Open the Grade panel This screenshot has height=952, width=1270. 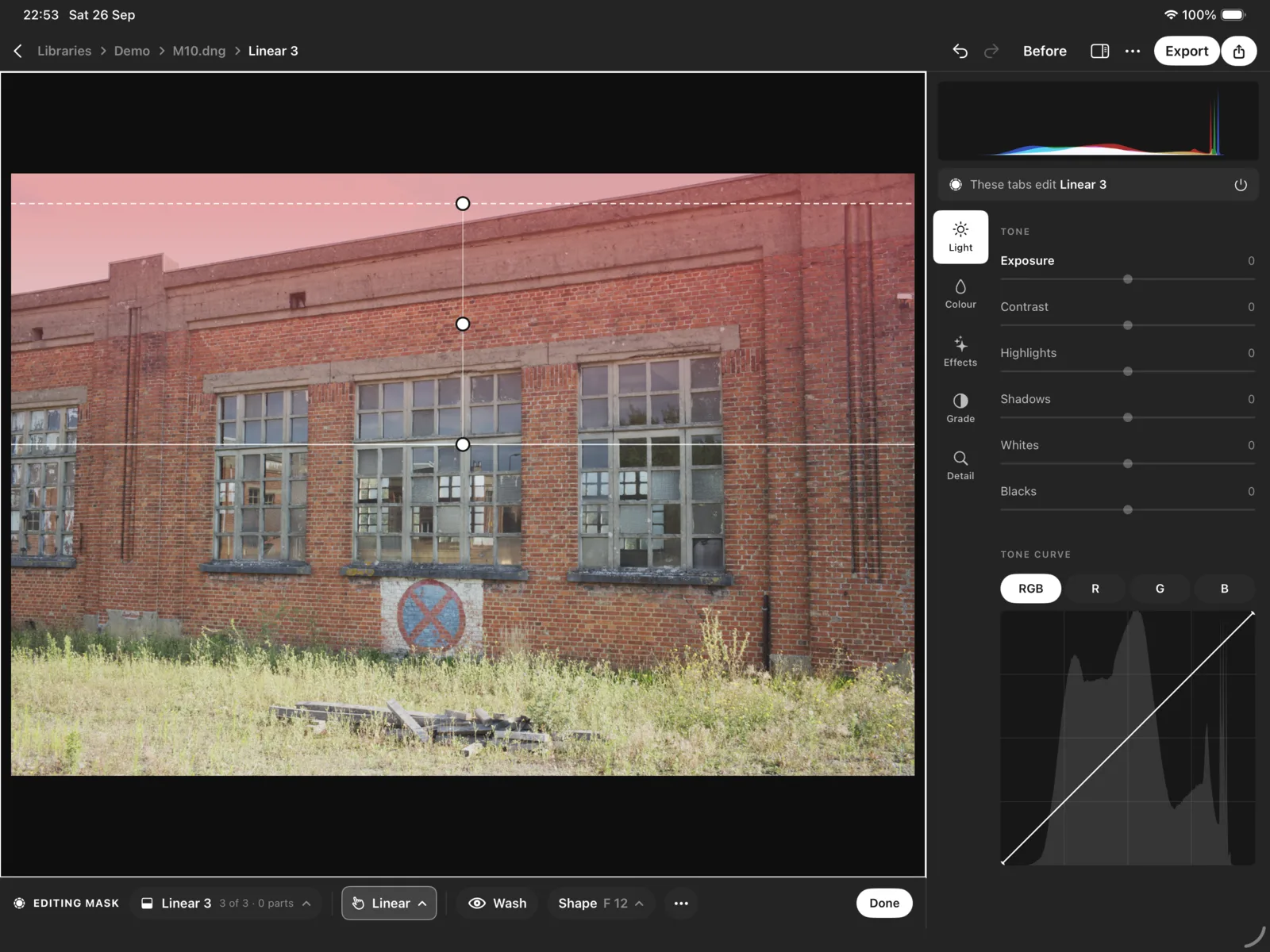coord(960,408)
